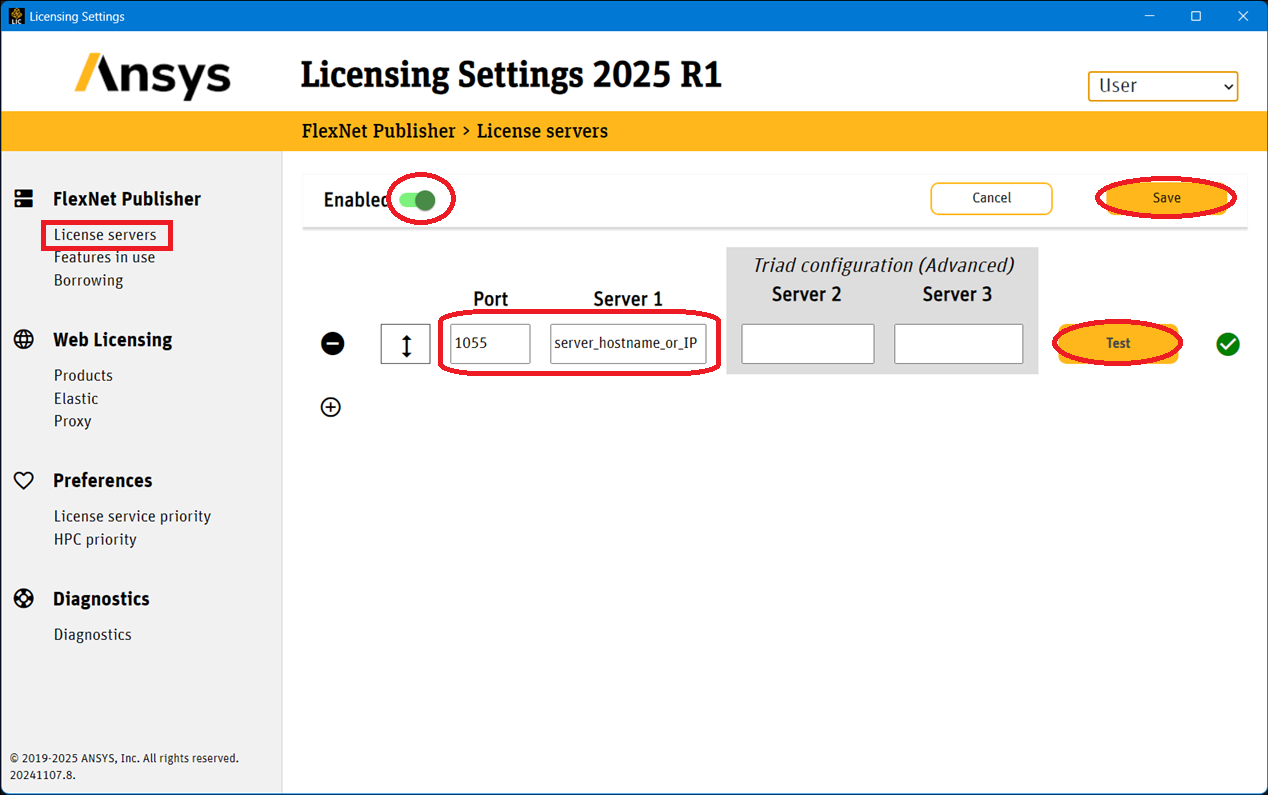Click the Licensing Settings title bar app icon
The height and width of the screenshot is (795, 1268).
pyautogui.click(x=16, y=16)
